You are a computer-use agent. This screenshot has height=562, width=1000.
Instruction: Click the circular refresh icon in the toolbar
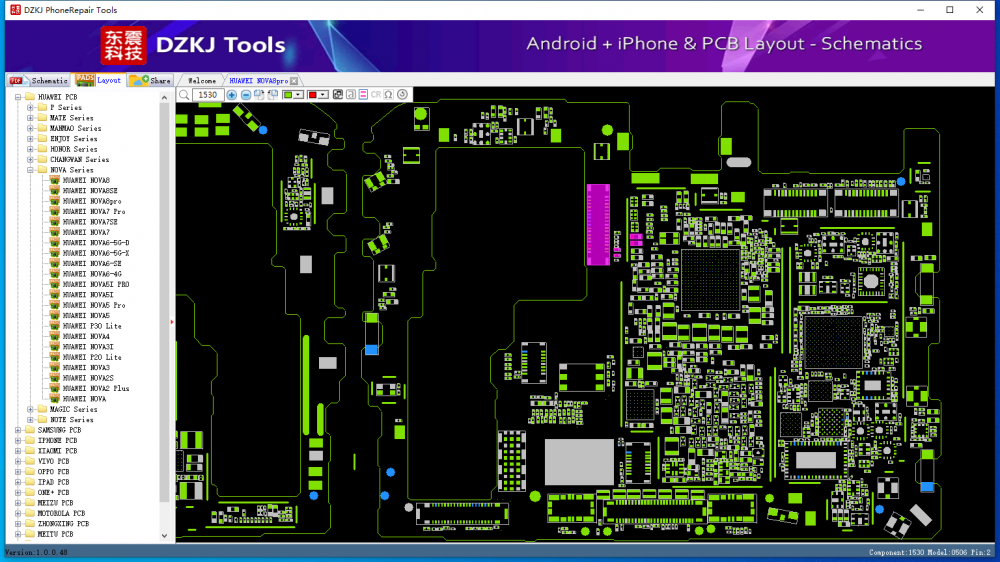point(402,95)
